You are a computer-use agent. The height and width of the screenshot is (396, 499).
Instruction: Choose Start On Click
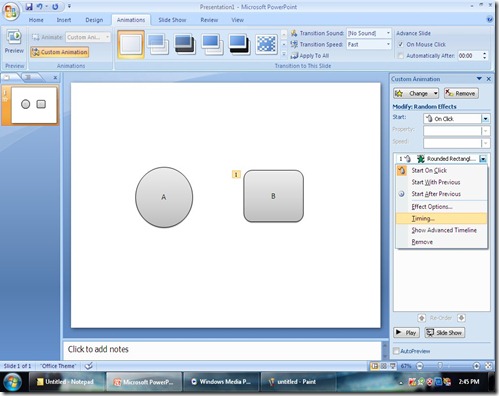coord(441,170)
